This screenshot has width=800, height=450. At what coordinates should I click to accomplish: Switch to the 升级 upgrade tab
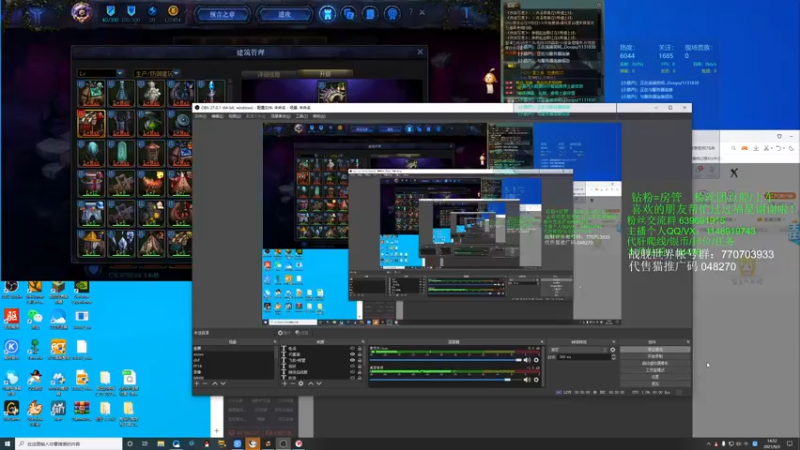325,74
